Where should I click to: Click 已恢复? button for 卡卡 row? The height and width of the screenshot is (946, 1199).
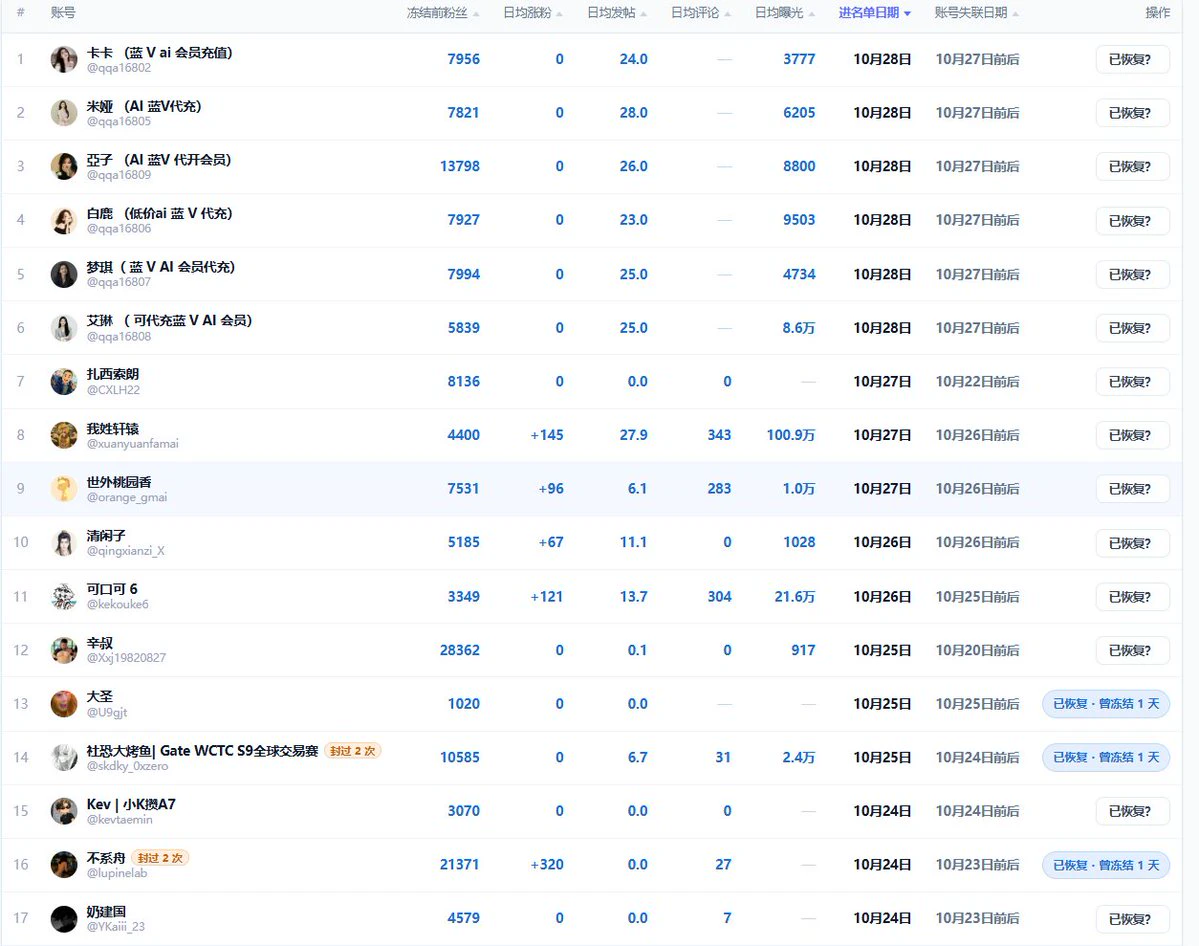click(1130, 60)
